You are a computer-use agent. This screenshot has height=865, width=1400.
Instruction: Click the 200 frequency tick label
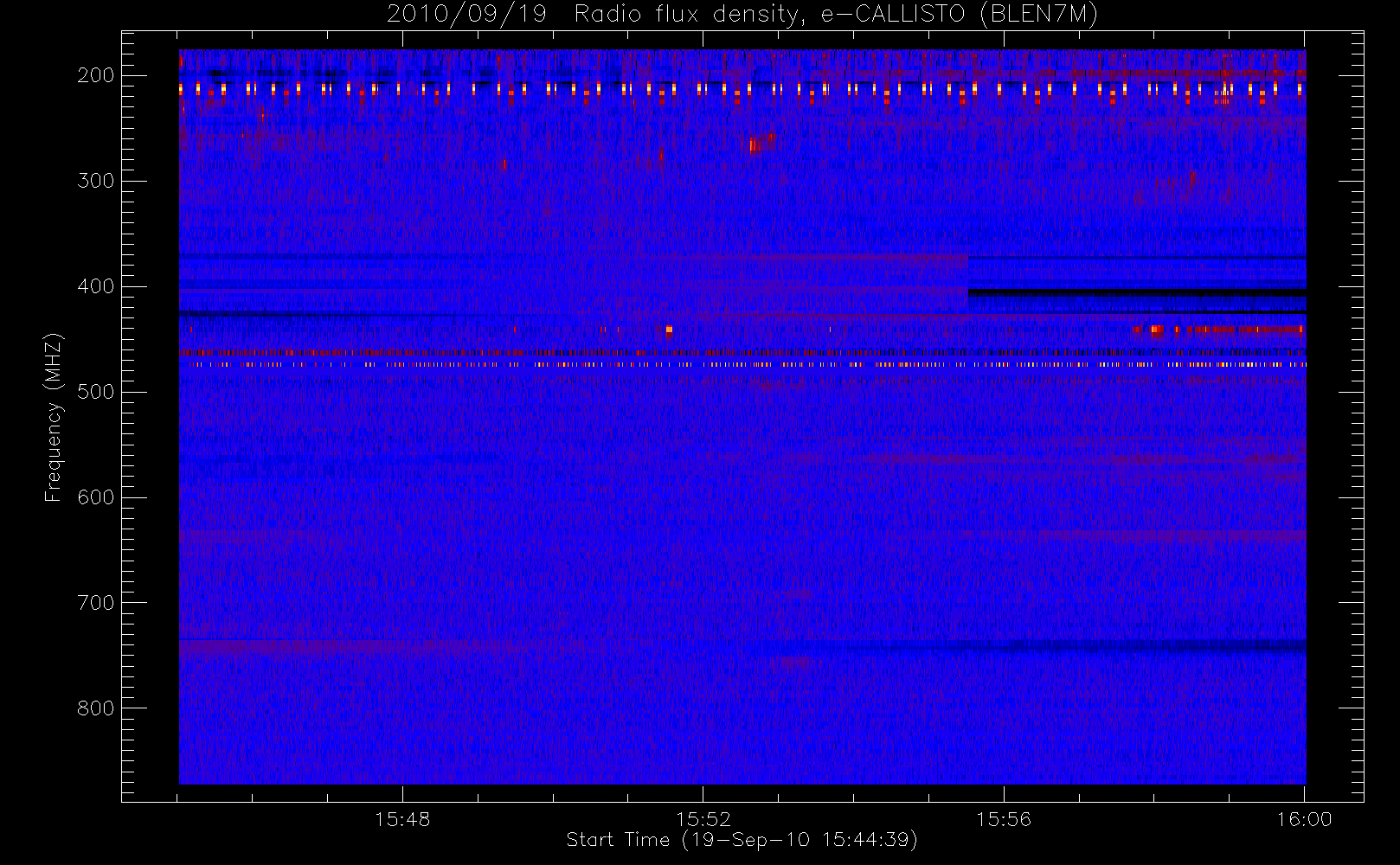(x=96, y=75)
